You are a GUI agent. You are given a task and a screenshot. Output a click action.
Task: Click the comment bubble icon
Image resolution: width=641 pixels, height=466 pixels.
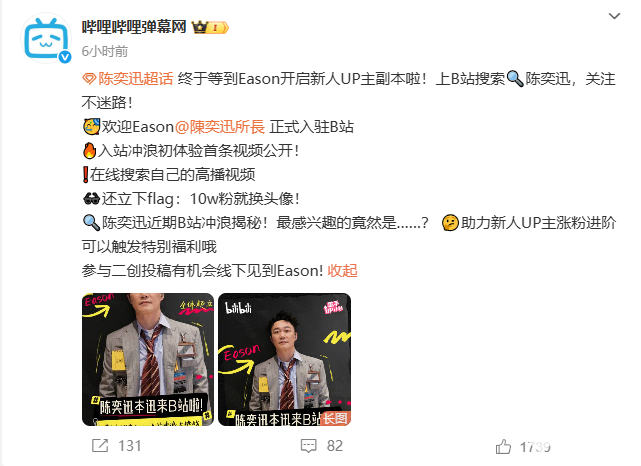click(309, 446)
